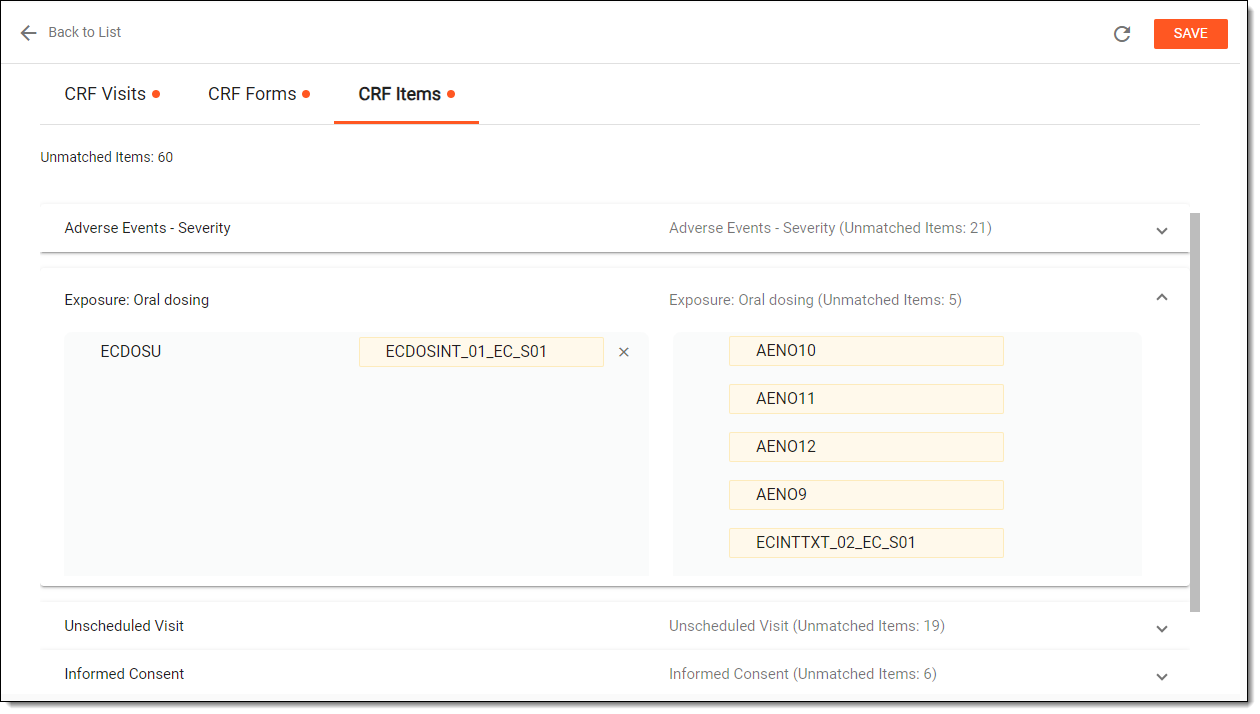Collapse the Exposure: Oral dosing section
Image resolution: width=1260 pixels, height=714 pixels.
(x=1162, y=298)
